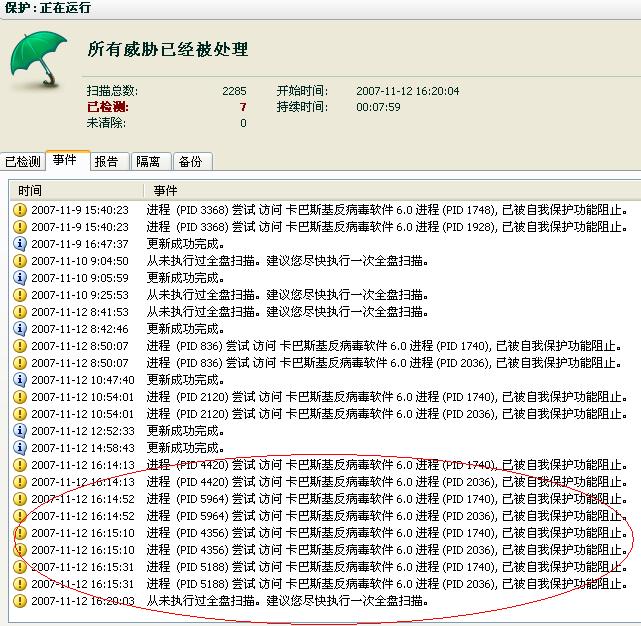The image size is (641, 626).
Task: Click event text for PID 5964 accessing PID 2036
Action: click(387, 516)
